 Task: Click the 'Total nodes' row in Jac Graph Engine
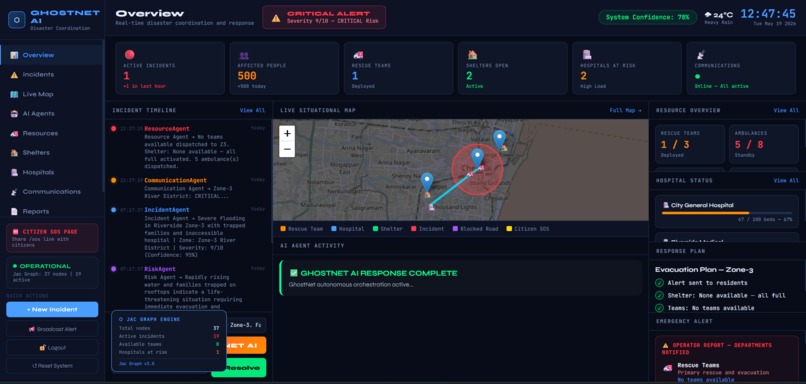pos(169,328)
